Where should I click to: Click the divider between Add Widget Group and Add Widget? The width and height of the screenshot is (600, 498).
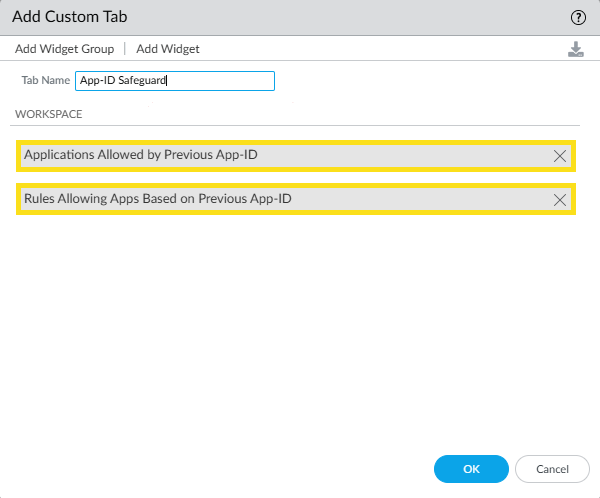pos(125,49)
